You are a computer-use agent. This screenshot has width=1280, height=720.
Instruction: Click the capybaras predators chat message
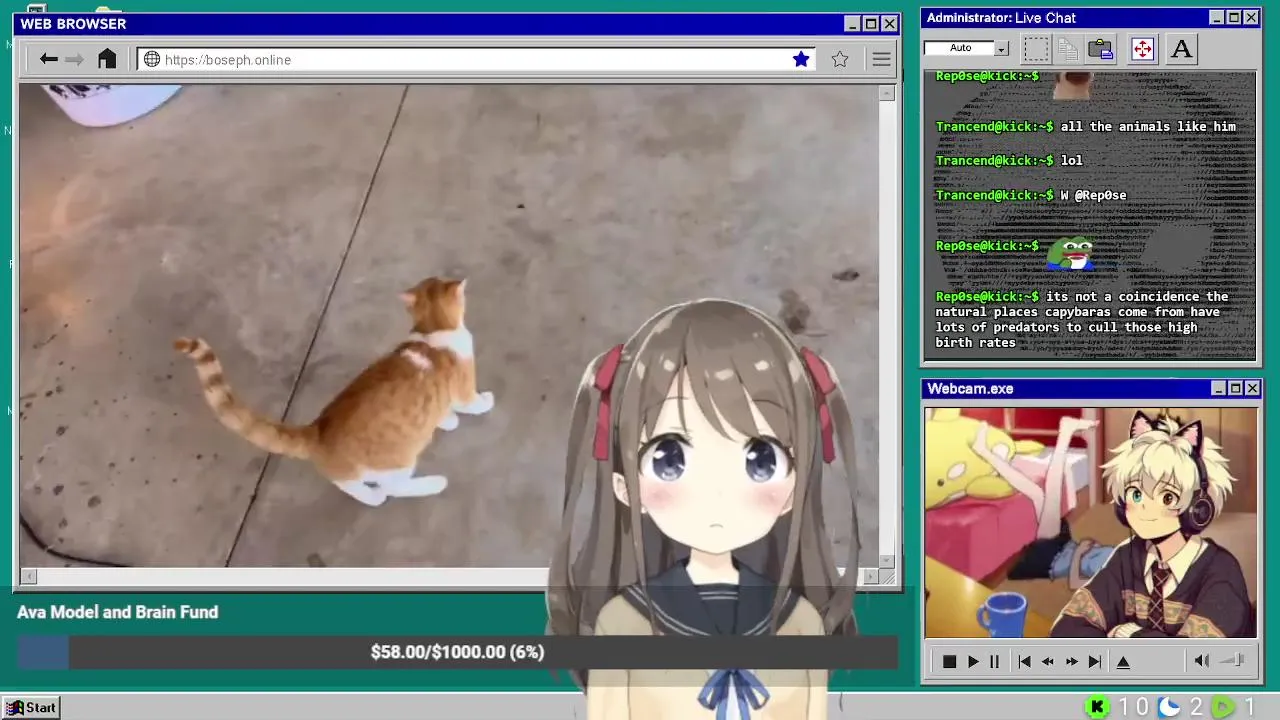[1083, 319]
